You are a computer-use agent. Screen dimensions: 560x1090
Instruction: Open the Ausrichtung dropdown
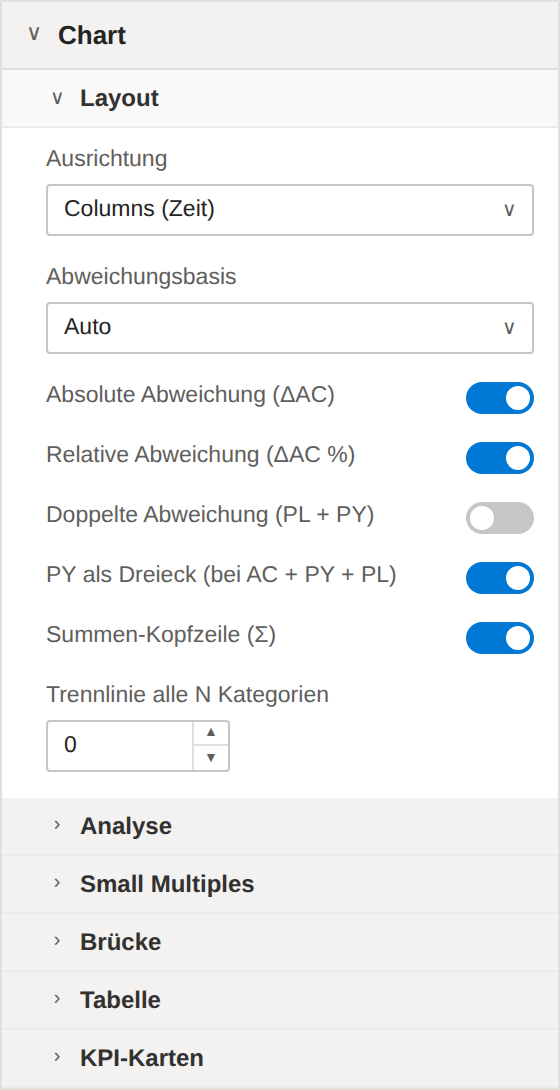tap(290, 209)
